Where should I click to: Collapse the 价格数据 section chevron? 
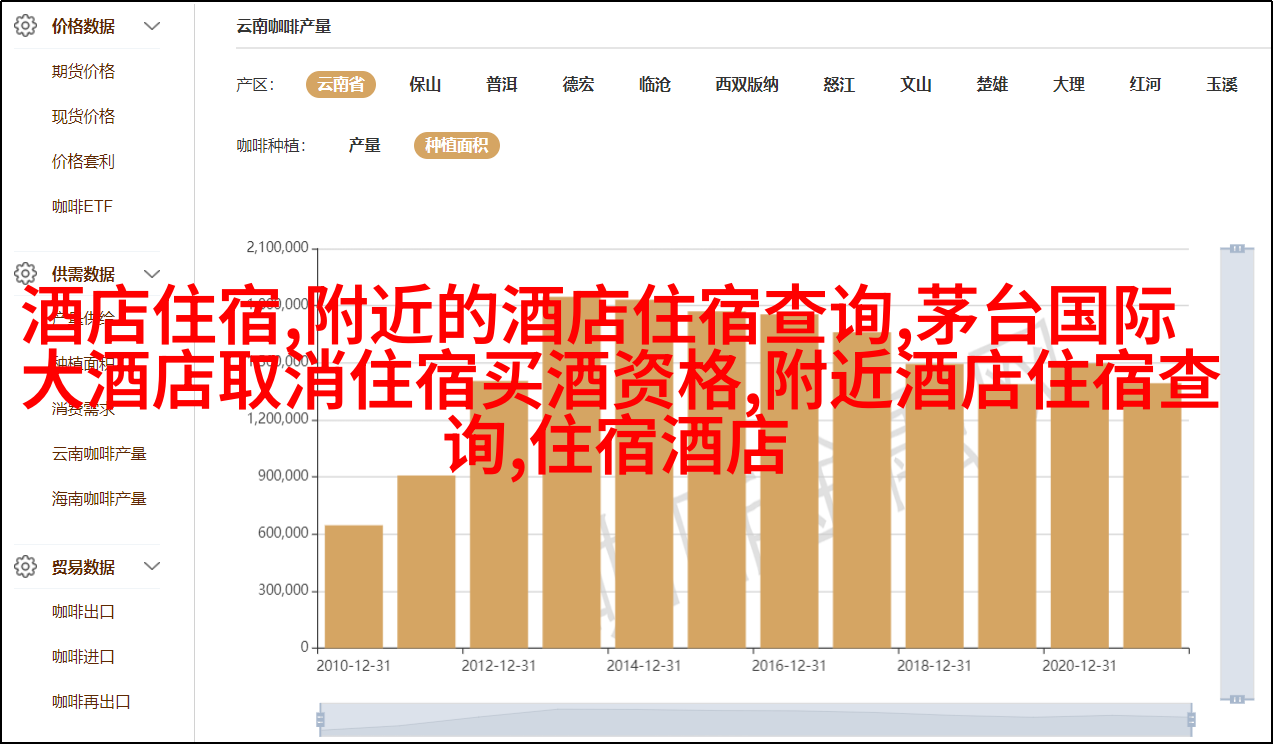tap(152, 27)
